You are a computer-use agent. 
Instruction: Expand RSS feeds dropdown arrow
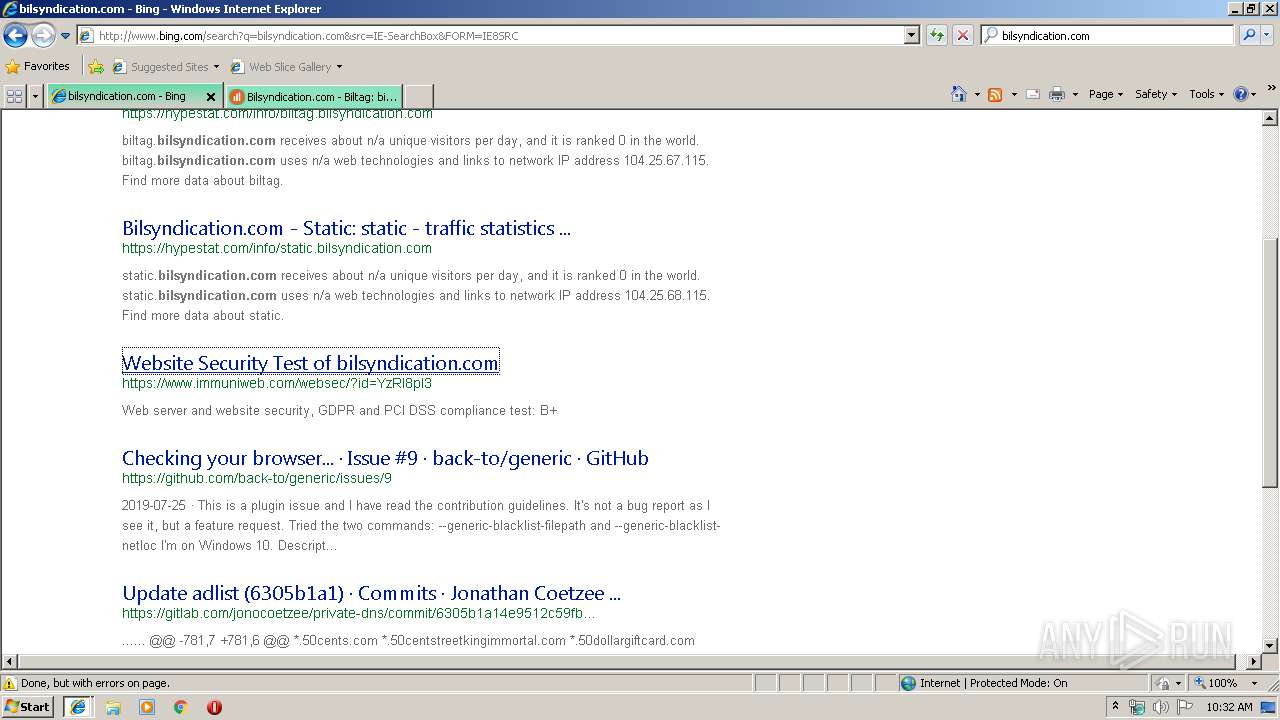(1014, 94)
